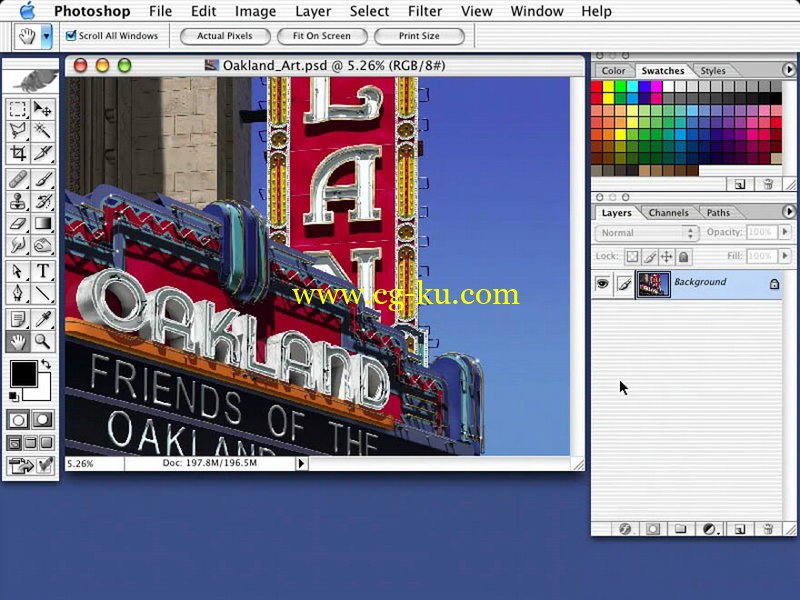Select the Rectangular Marquee tool

(17, 109)
